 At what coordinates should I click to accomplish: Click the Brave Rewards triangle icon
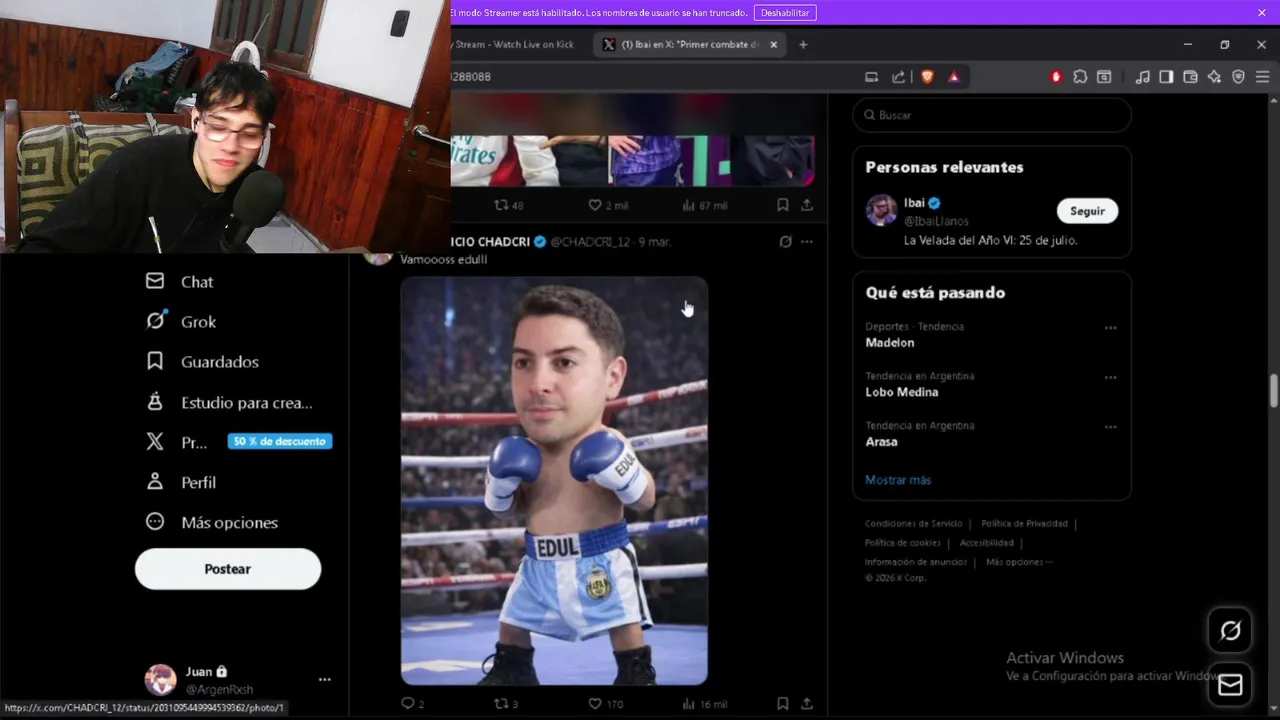click(x=954, y=77)
